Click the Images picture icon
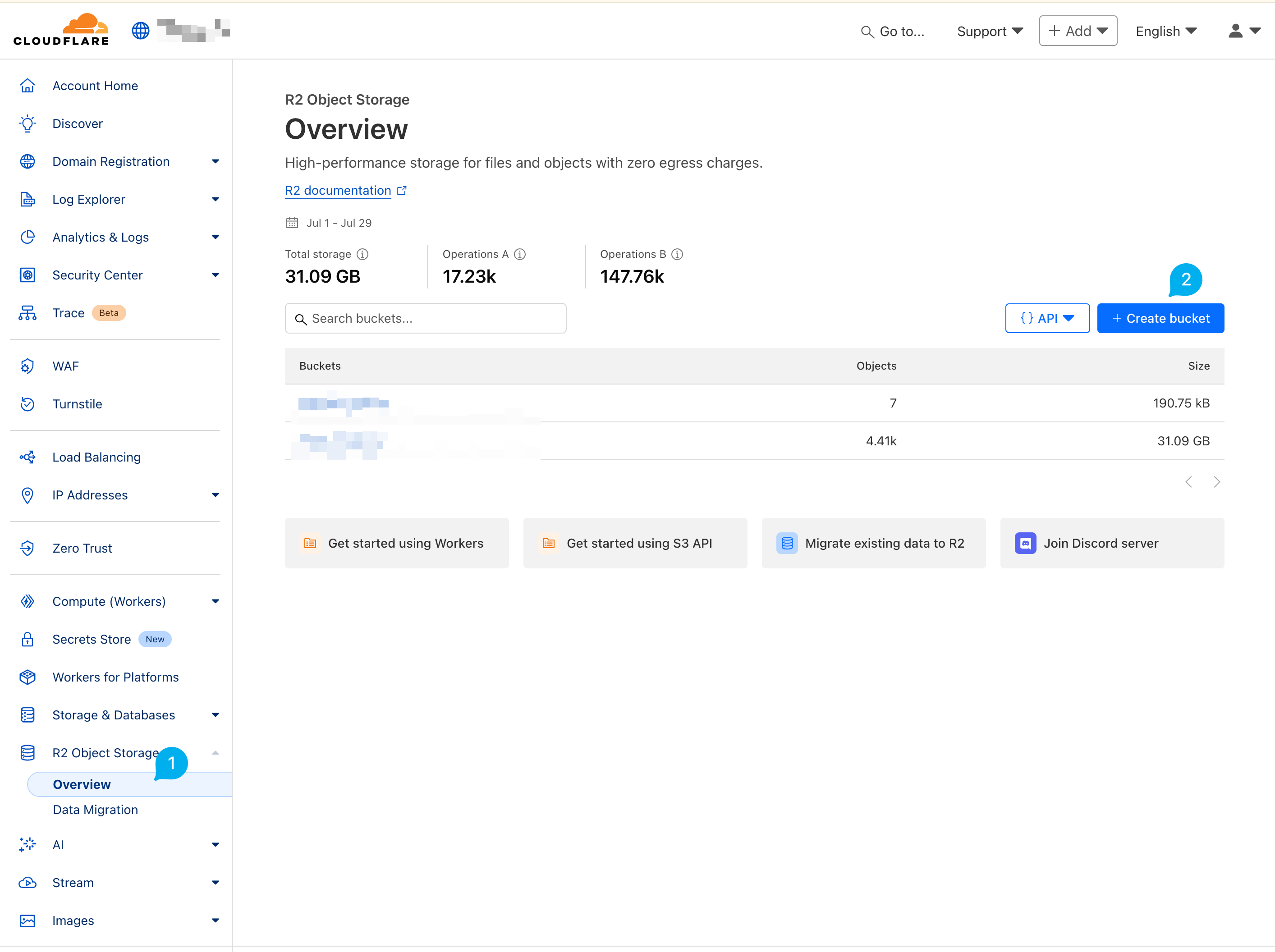 pyautogui.click(x=27, y=921)
